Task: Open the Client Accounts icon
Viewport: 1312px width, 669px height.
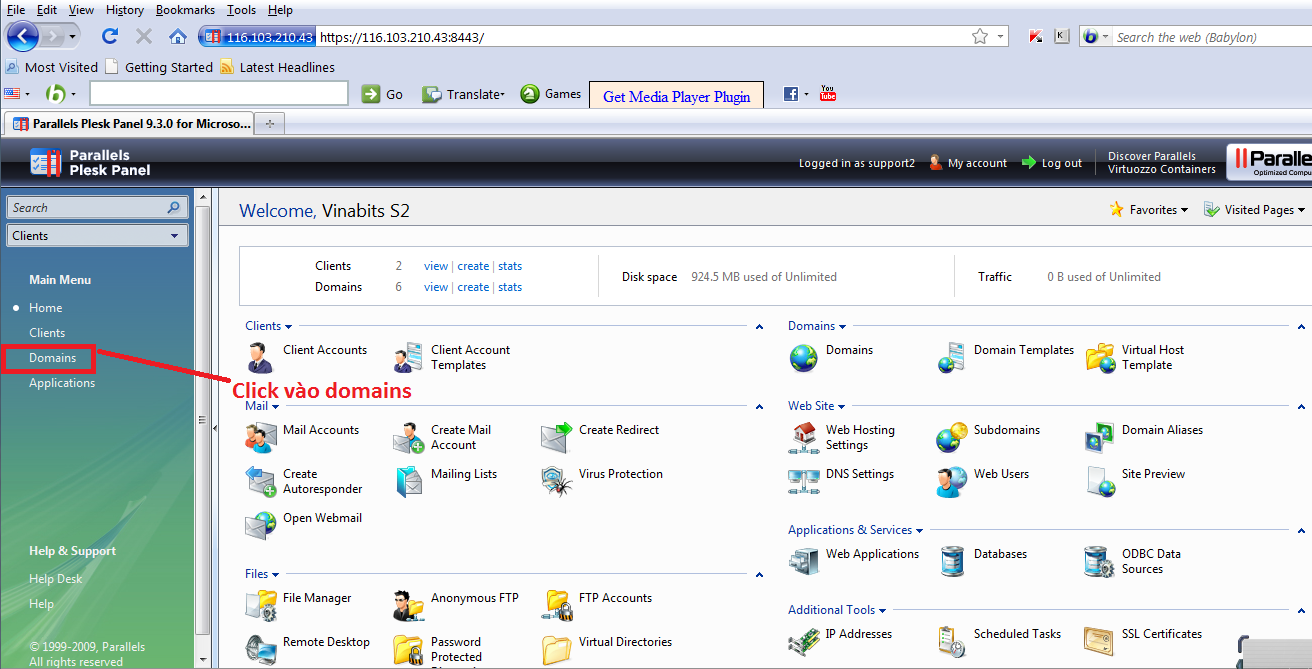Action: (260, 358)
